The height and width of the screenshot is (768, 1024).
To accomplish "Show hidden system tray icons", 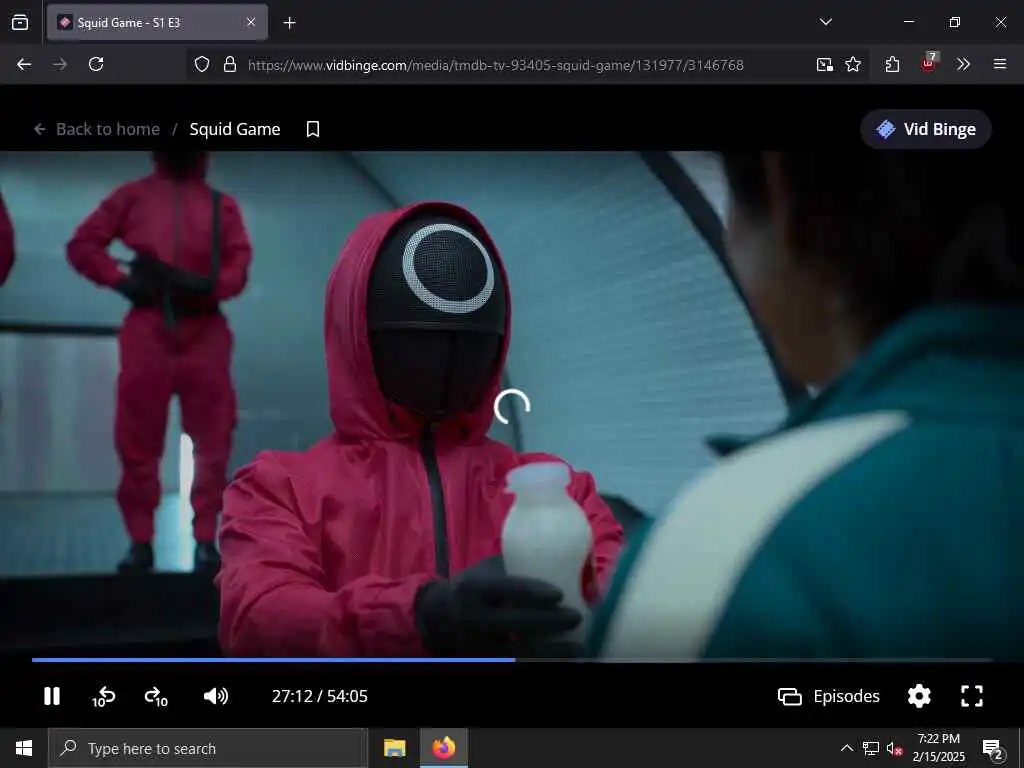I will tap(846, 748).
